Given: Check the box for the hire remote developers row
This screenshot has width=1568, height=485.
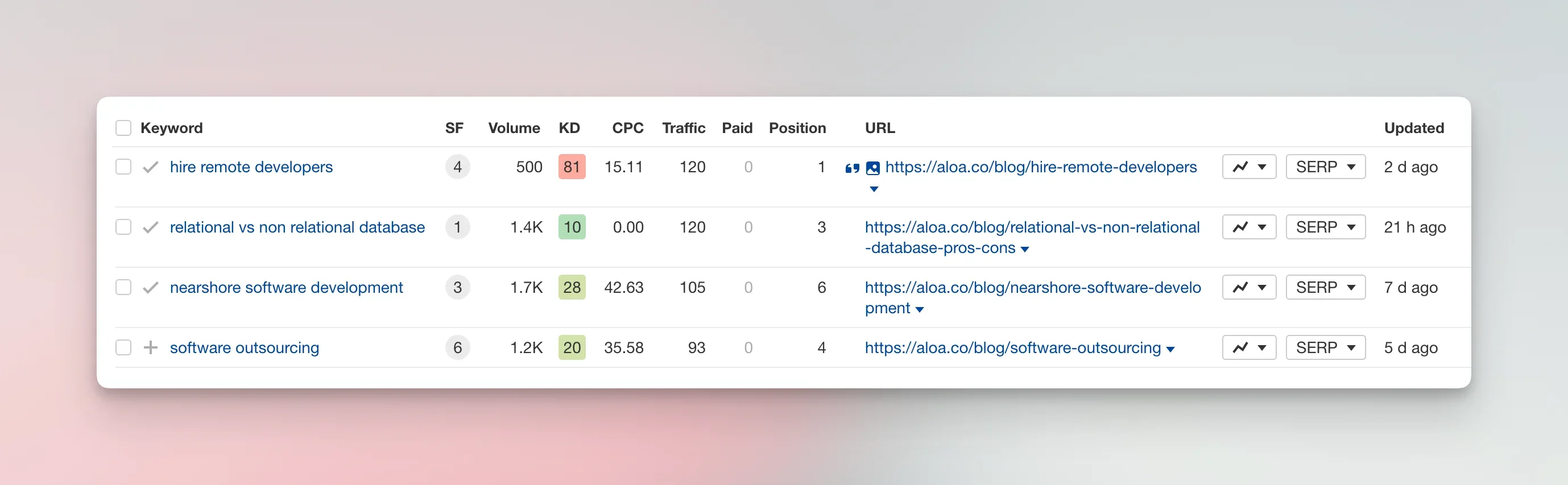Looking at the screenshot, I should click(x=123, y=167).
